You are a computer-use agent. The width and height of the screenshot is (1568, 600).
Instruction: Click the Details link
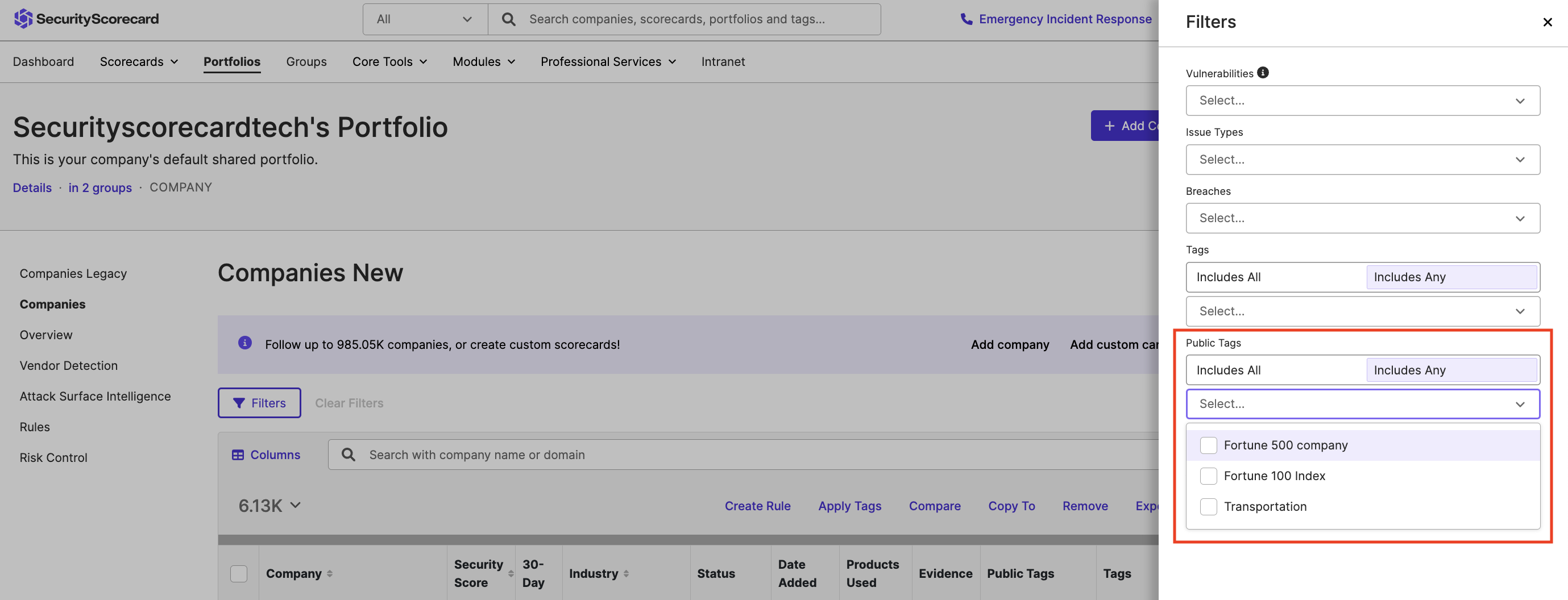coord(32,188)
